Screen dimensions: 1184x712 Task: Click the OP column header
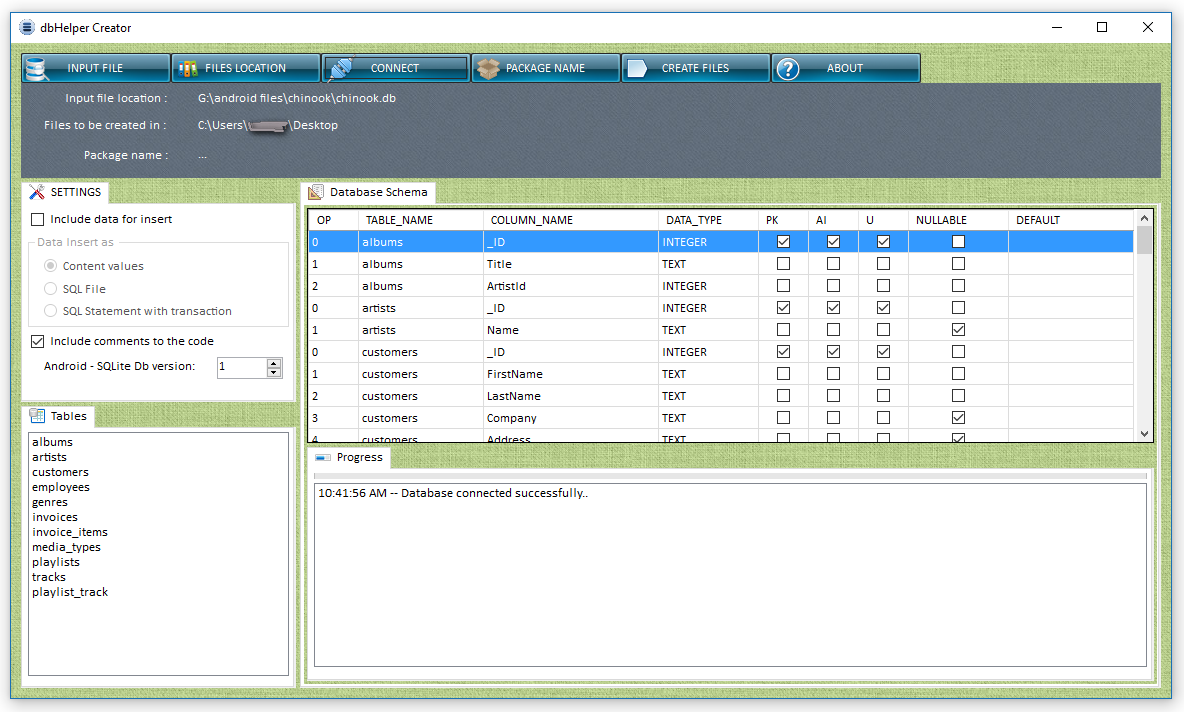333,220
